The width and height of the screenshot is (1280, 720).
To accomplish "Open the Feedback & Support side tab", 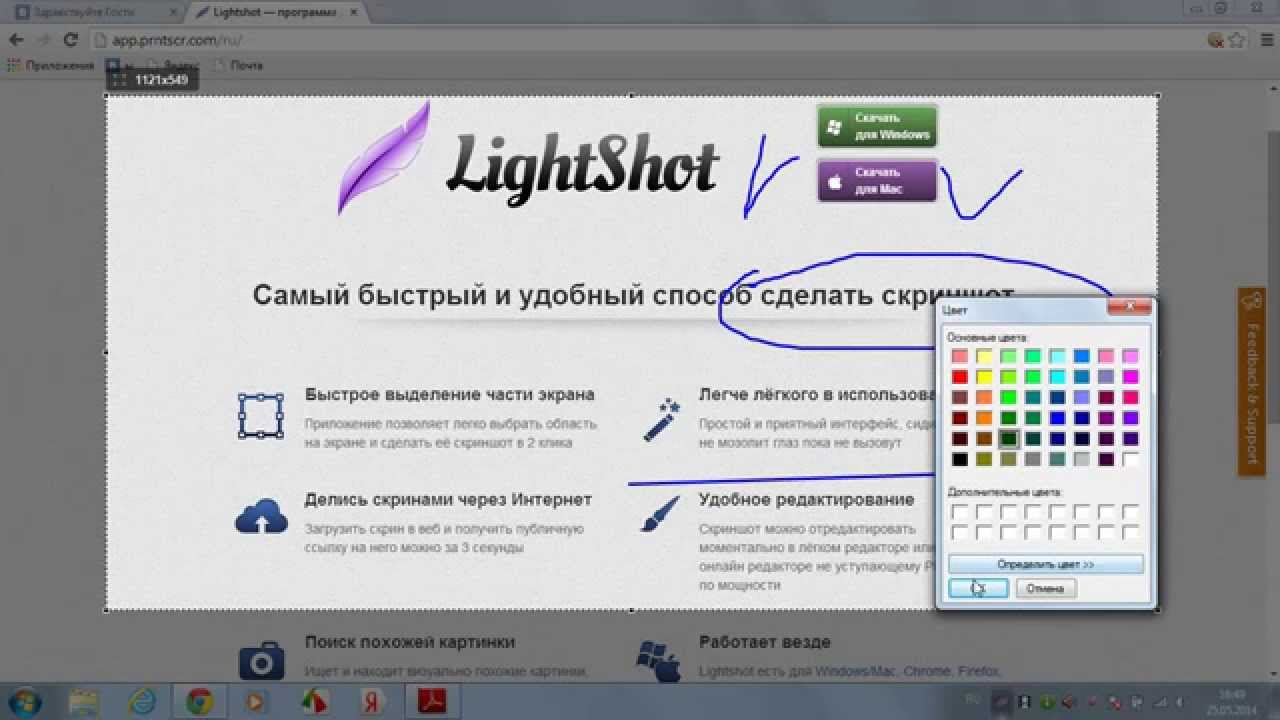I will 1250,382.
